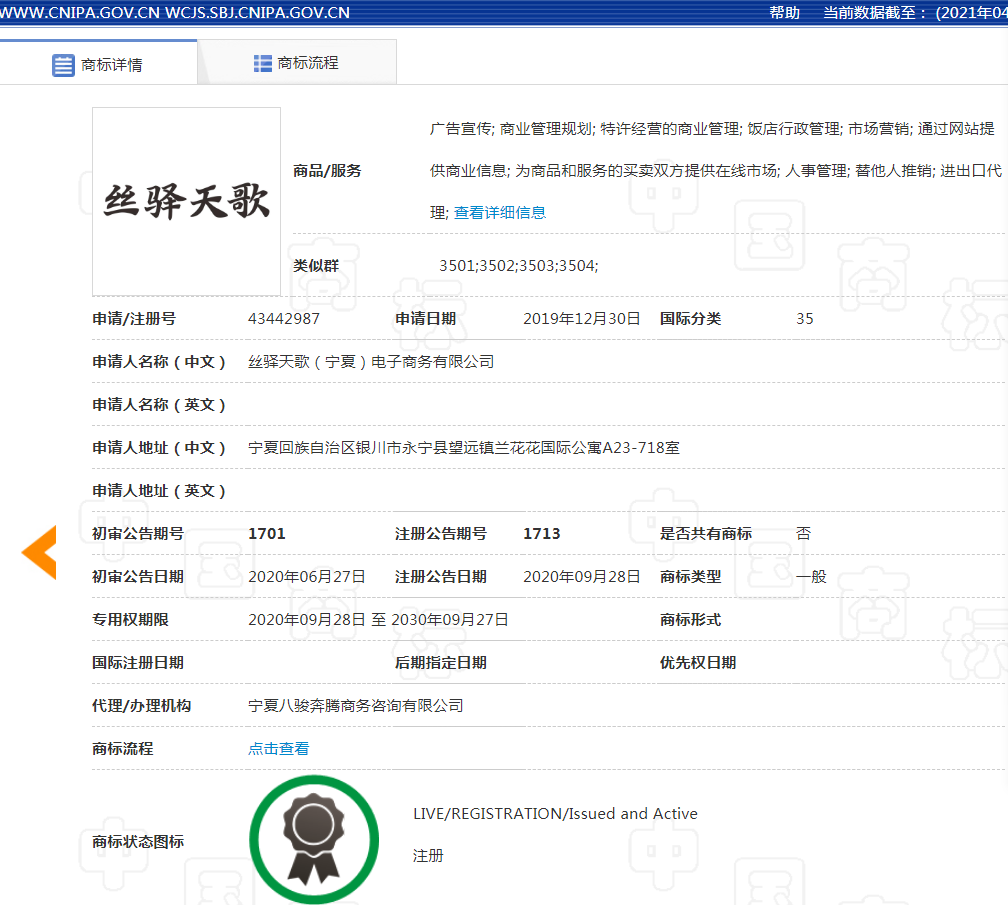Click the applicant address starting 宁夏回族自治区
Viewport: 1008px width, 905px height.
(464, 447)
